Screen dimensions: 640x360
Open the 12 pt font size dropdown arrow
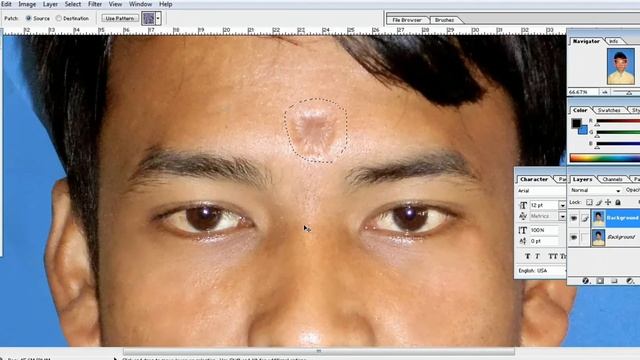pyautogui.click(x=562, y=205)
